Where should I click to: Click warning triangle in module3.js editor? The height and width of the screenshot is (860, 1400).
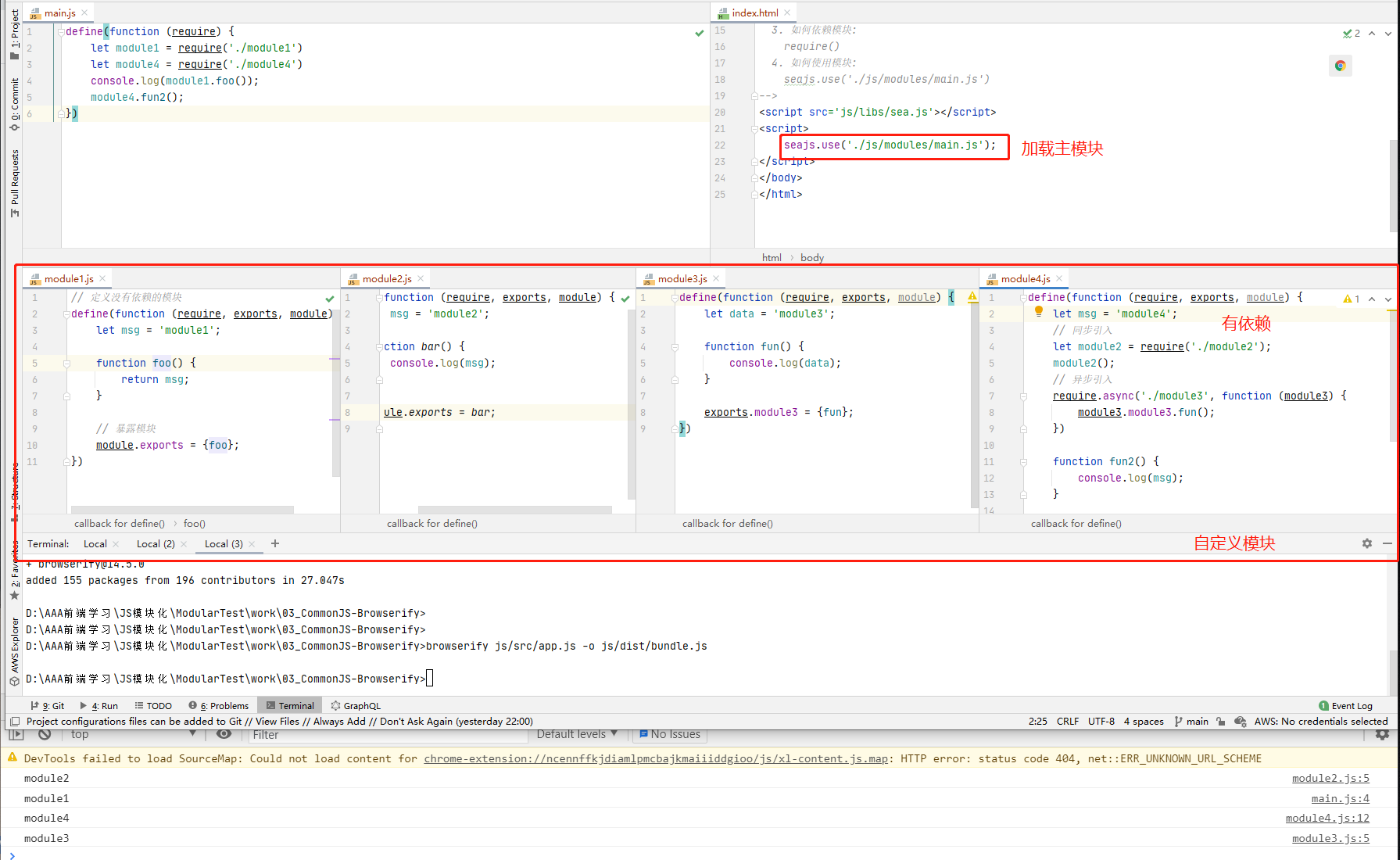click(x=972, y=297)
